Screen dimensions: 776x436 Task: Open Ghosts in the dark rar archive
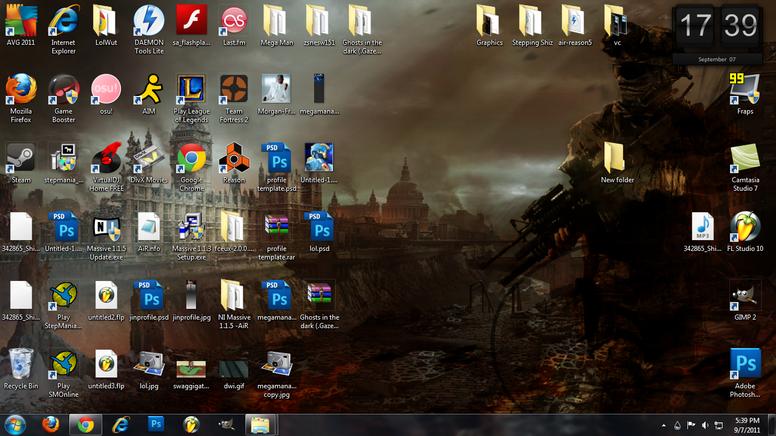coord(319,304)
